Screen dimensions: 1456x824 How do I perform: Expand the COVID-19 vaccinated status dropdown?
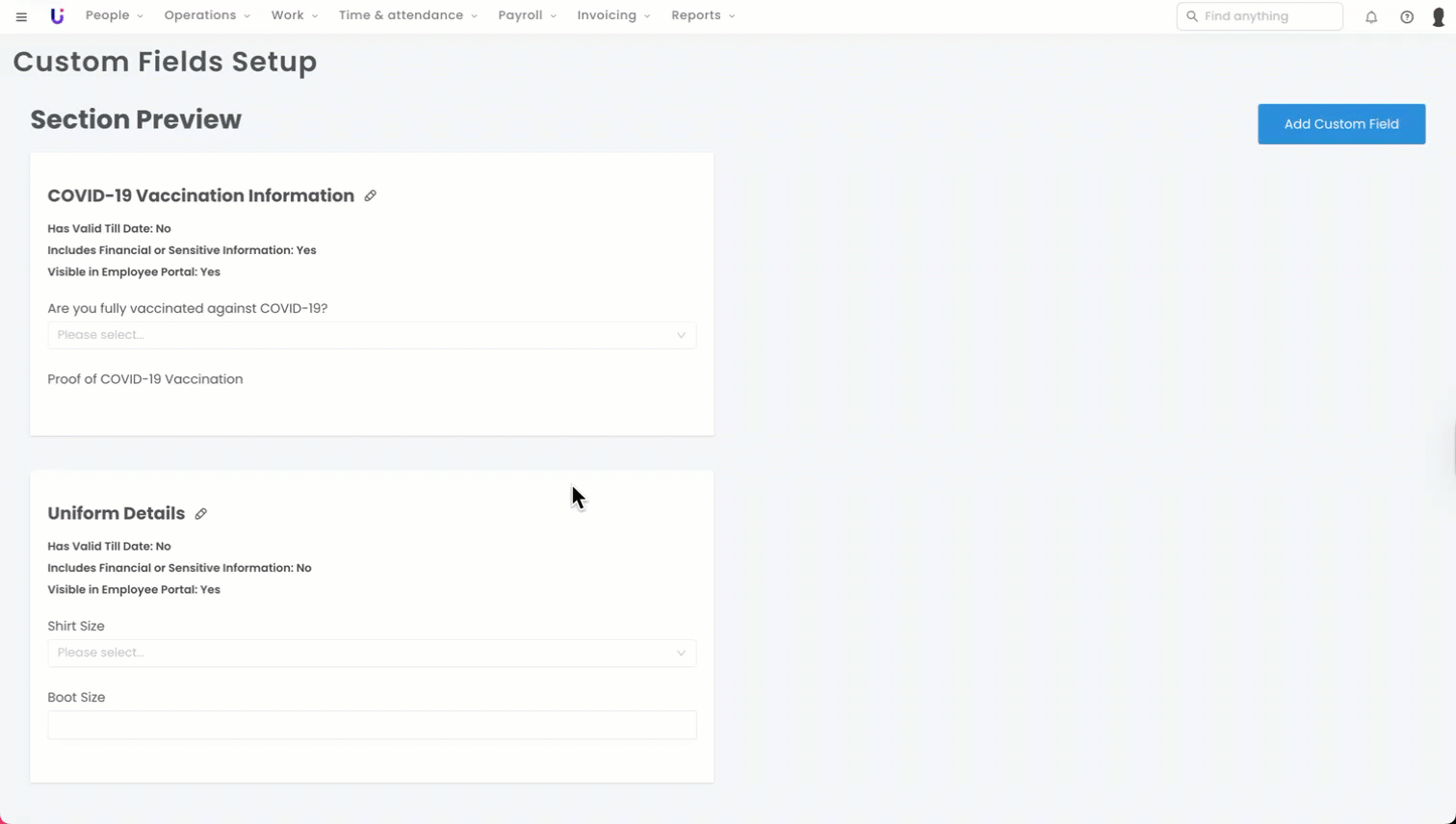coord(372,335)
